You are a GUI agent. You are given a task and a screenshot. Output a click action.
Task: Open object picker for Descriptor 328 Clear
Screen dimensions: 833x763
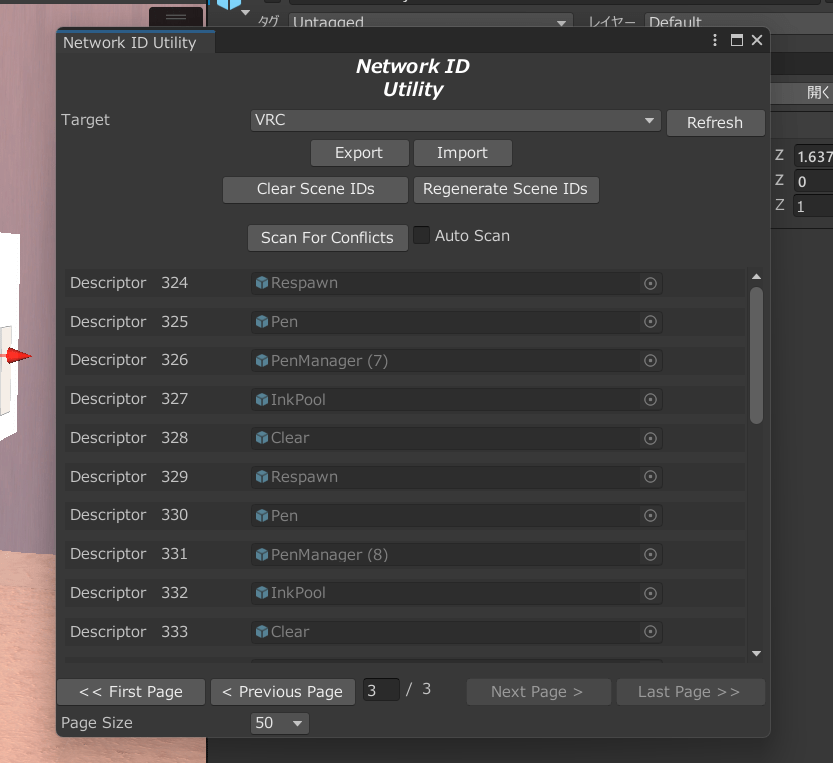pos(650,439)
